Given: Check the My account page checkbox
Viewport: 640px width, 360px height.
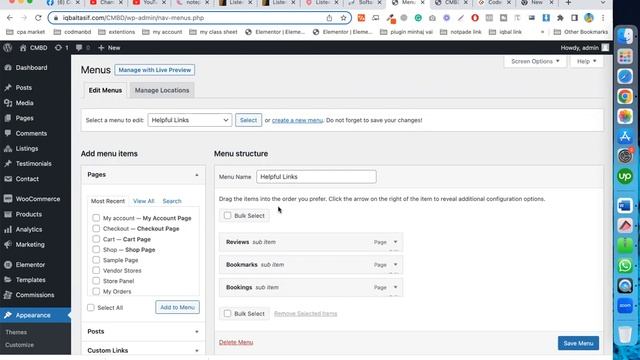Looking at the screenshot, I should coord(96,218).
